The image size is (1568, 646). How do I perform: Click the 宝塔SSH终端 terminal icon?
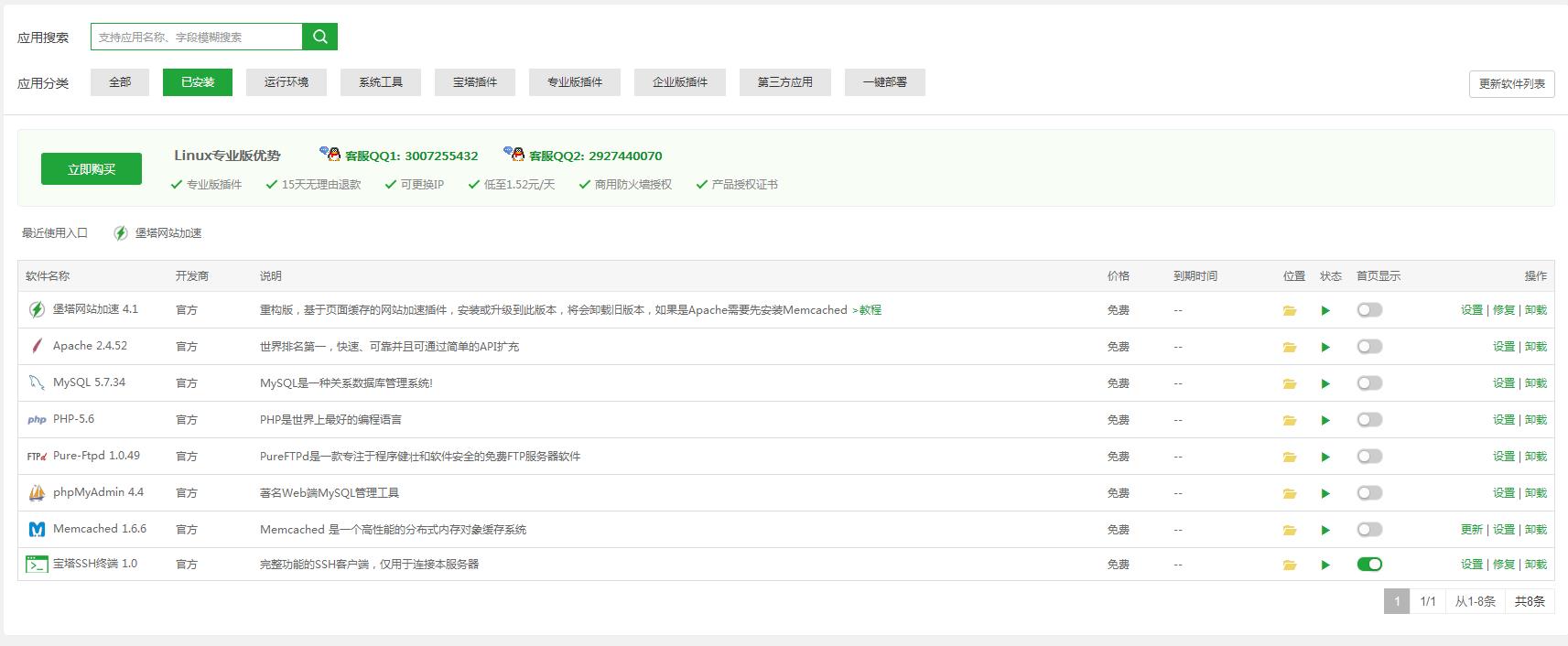pyautogui.click(x=37, y=565)
